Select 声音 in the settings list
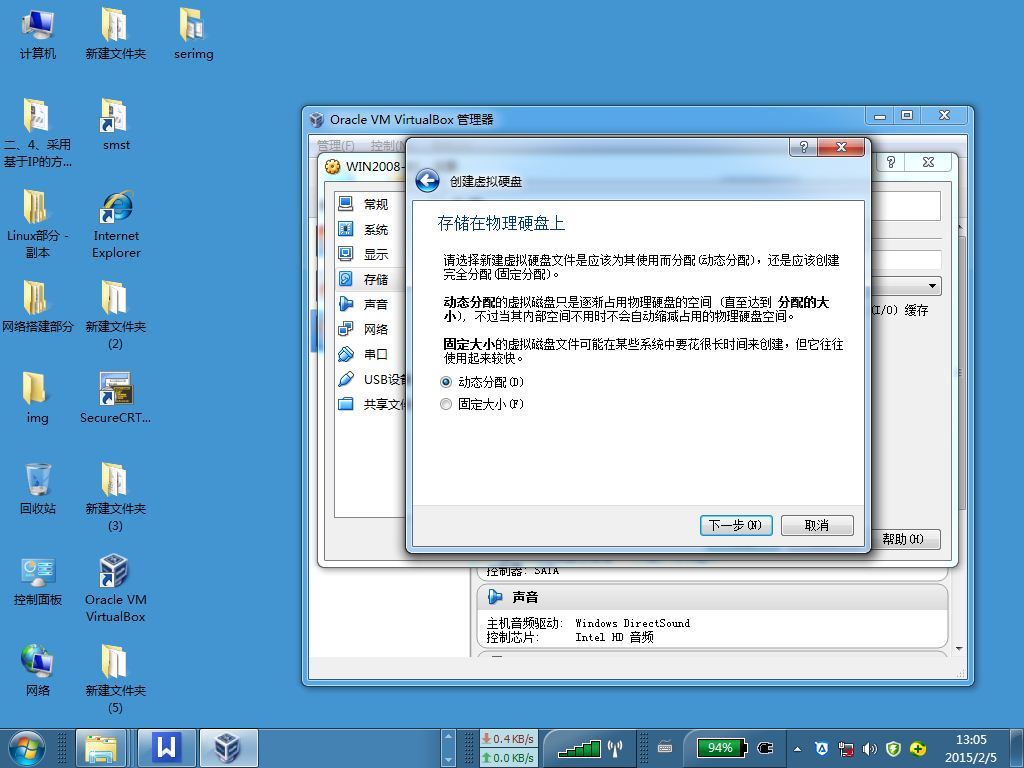 [x=369, y=304]
